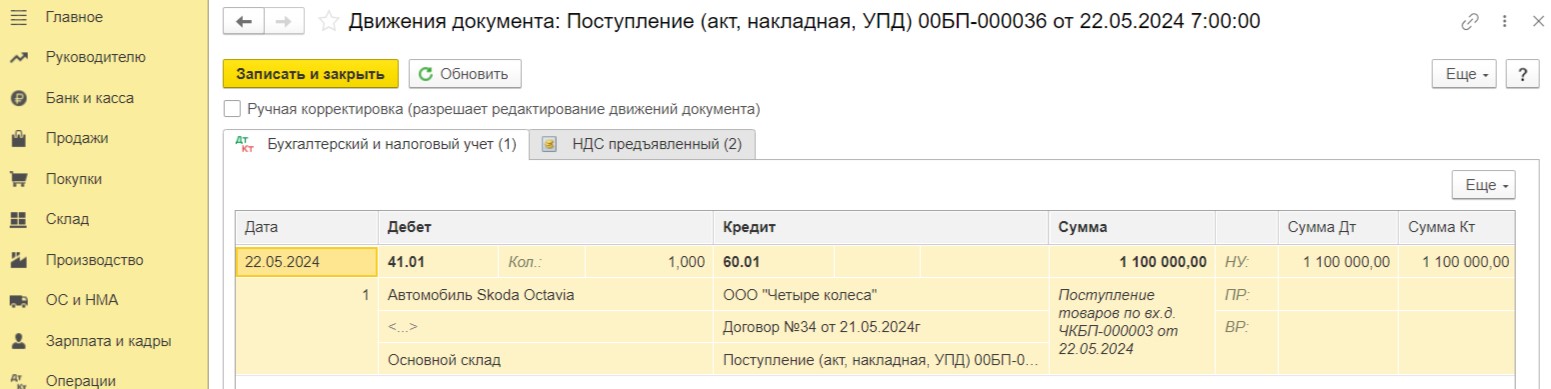The height and width of the screenshot is (389, 1551).
Task: Click the Обновить refresh button
Action: 464,74
